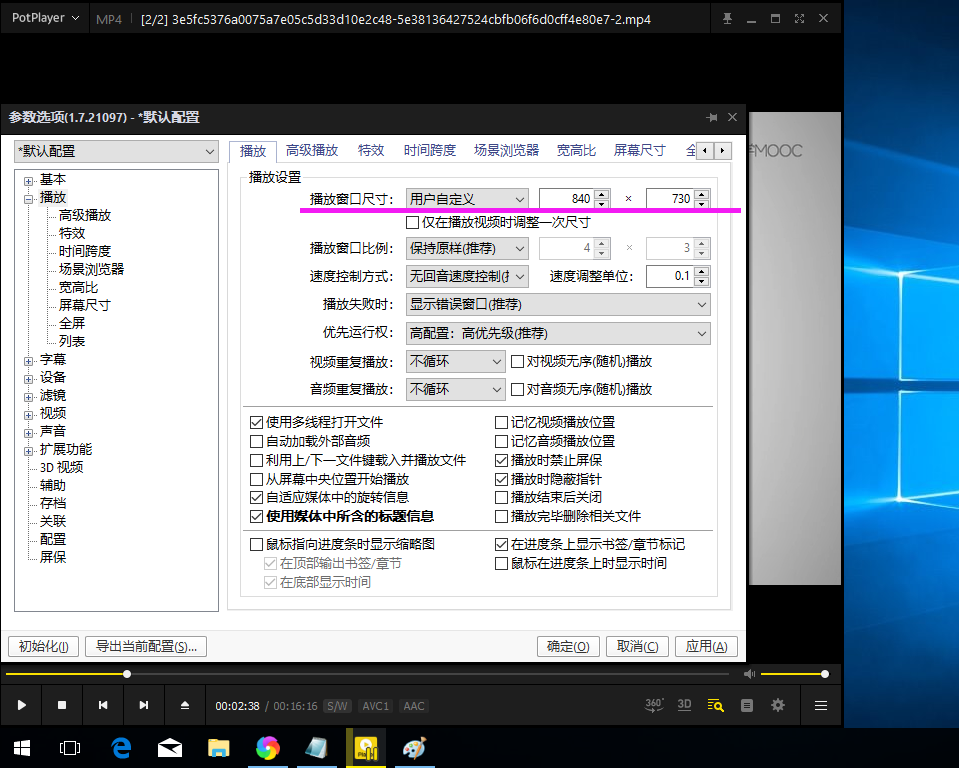
Task: Click the control panel settings gear icon
Action: (x=777, y=705)
